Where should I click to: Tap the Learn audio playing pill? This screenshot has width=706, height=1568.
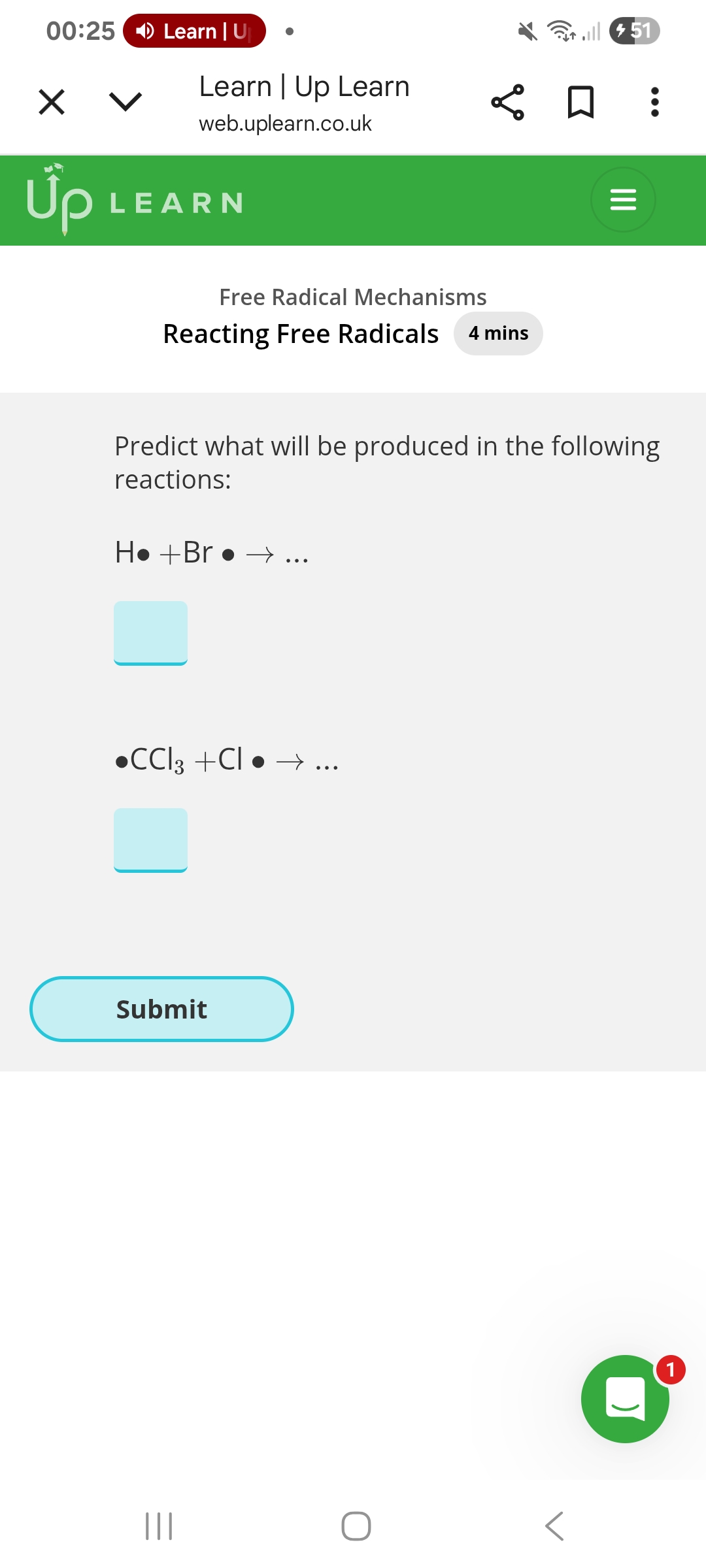pyautogui.click(x=194, y=31)
